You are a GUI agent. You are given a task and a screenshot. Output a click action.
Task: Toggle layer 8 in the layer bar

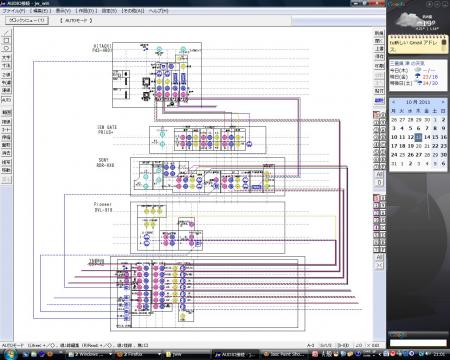coord(382,115)
